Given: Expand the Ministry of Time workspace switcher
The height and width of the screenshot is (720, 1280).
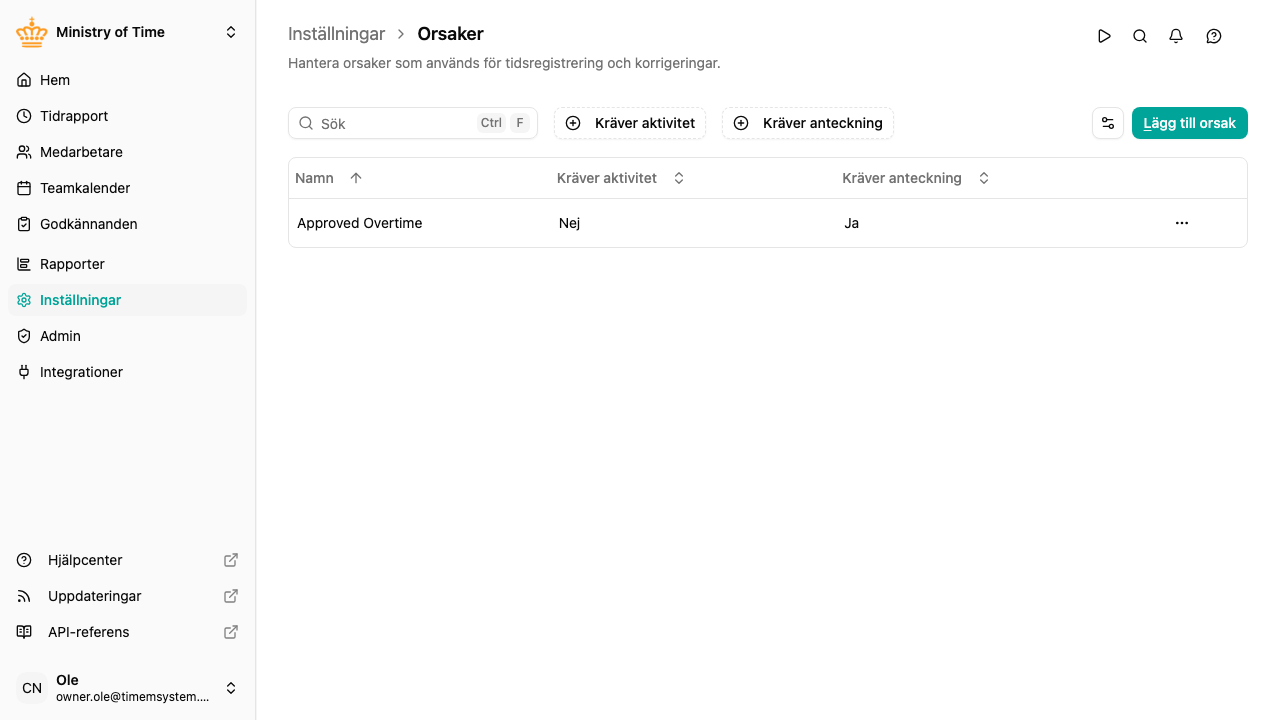Looking at the screenshot, I should point(231,32).
